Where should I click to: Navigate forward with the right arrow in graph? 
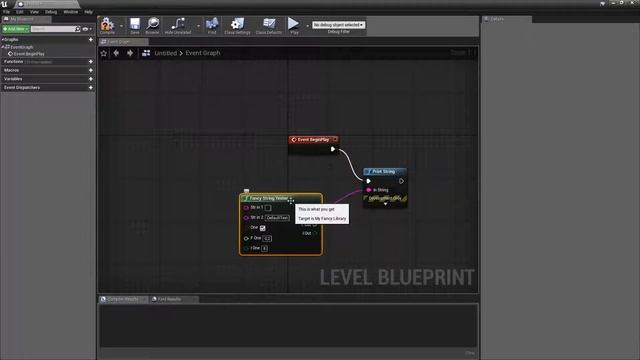(130, 53)
